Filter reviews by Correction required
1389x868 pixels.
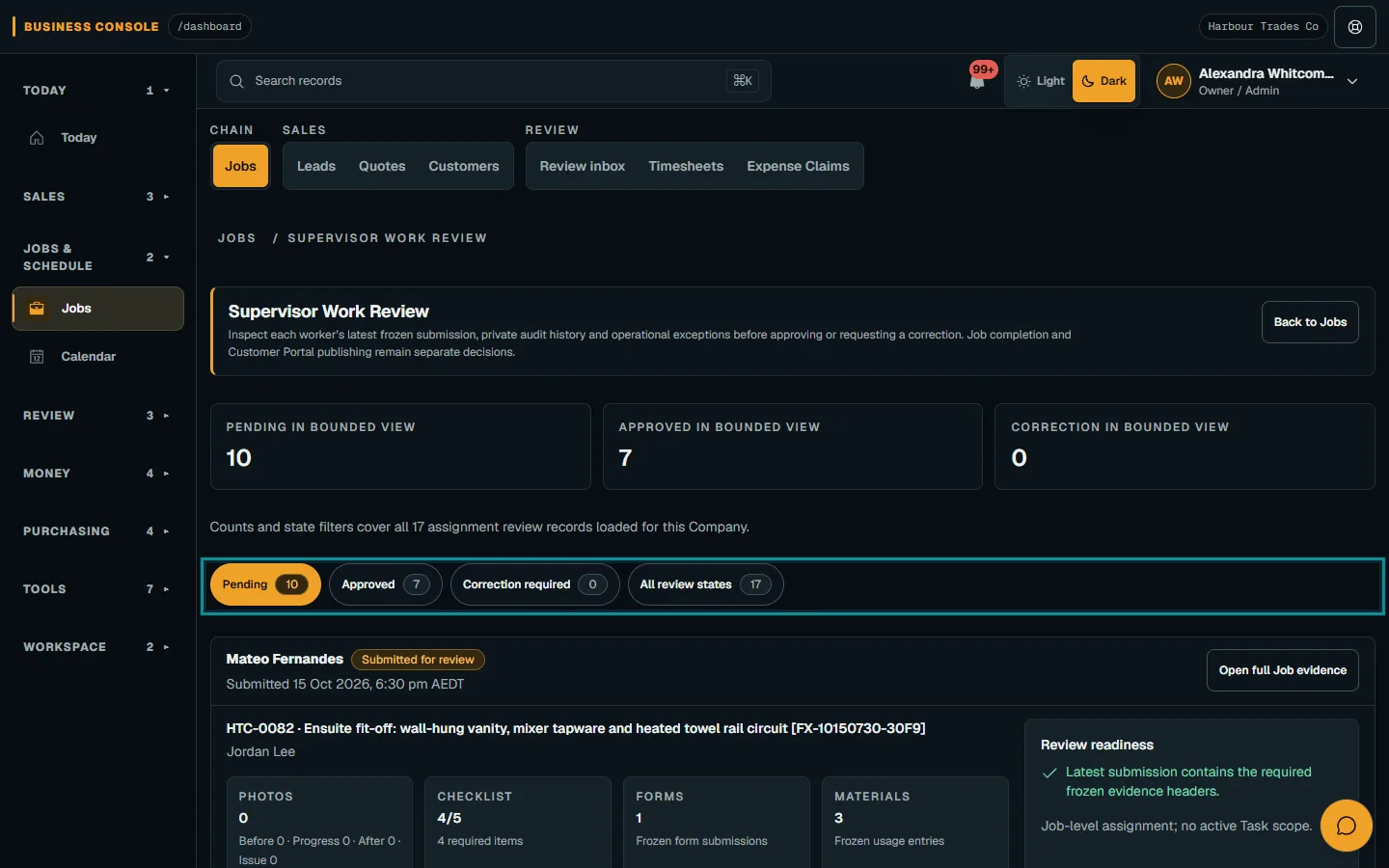535,584
